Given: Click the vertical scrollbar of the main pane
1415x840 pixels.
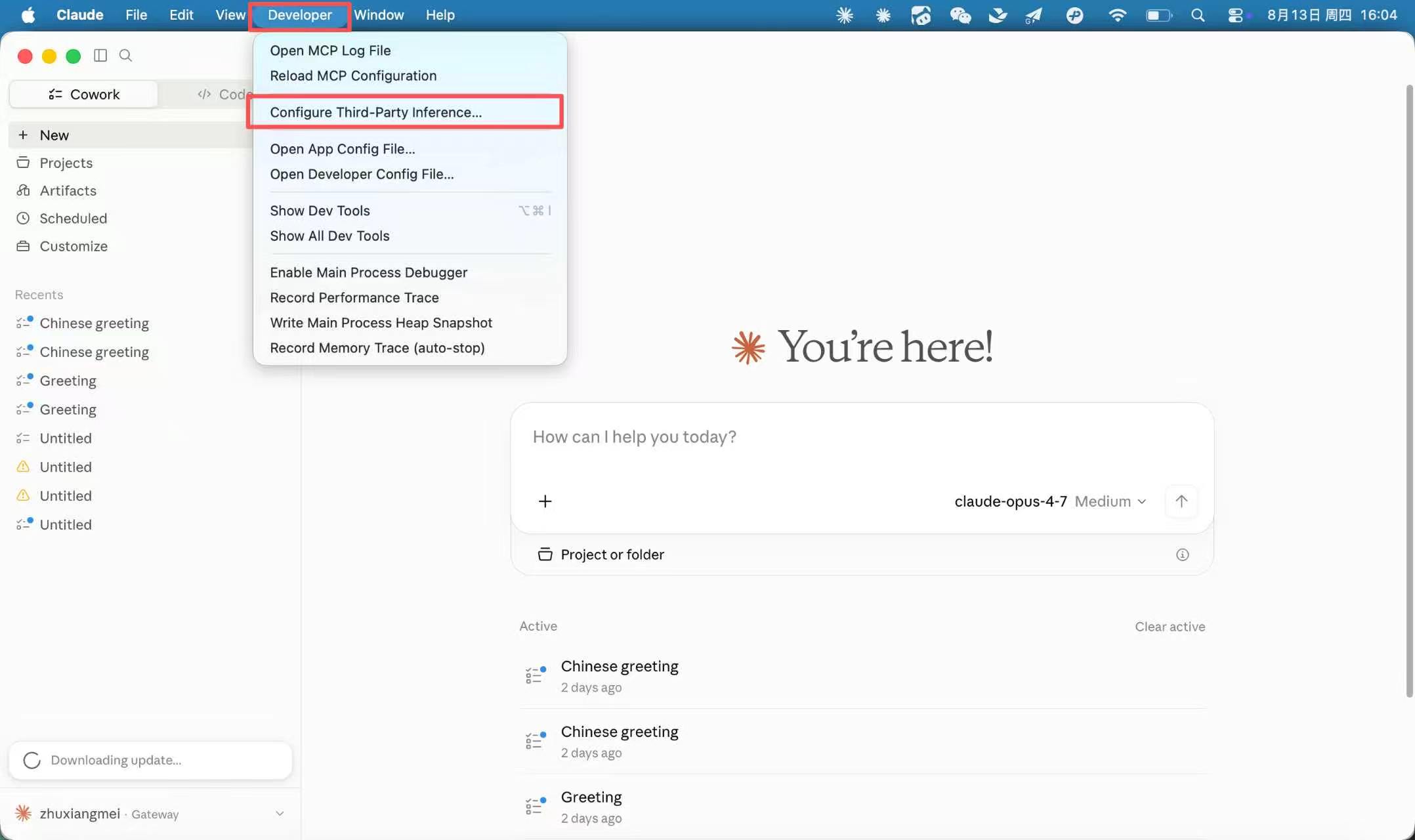Looking at the screenshot, I should (1408, 391).
